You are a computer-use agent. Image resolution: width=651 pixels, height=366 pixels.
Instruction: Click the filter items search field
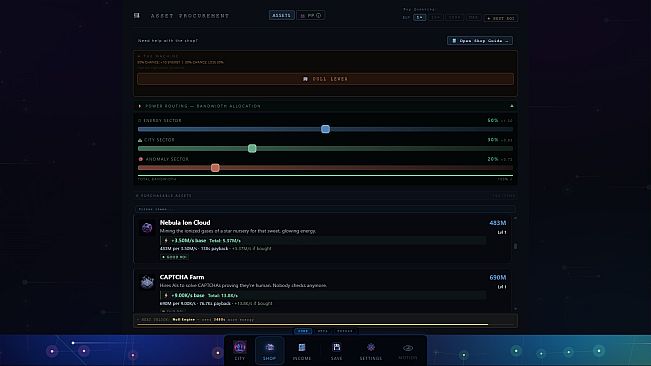[x=325, y=209]
